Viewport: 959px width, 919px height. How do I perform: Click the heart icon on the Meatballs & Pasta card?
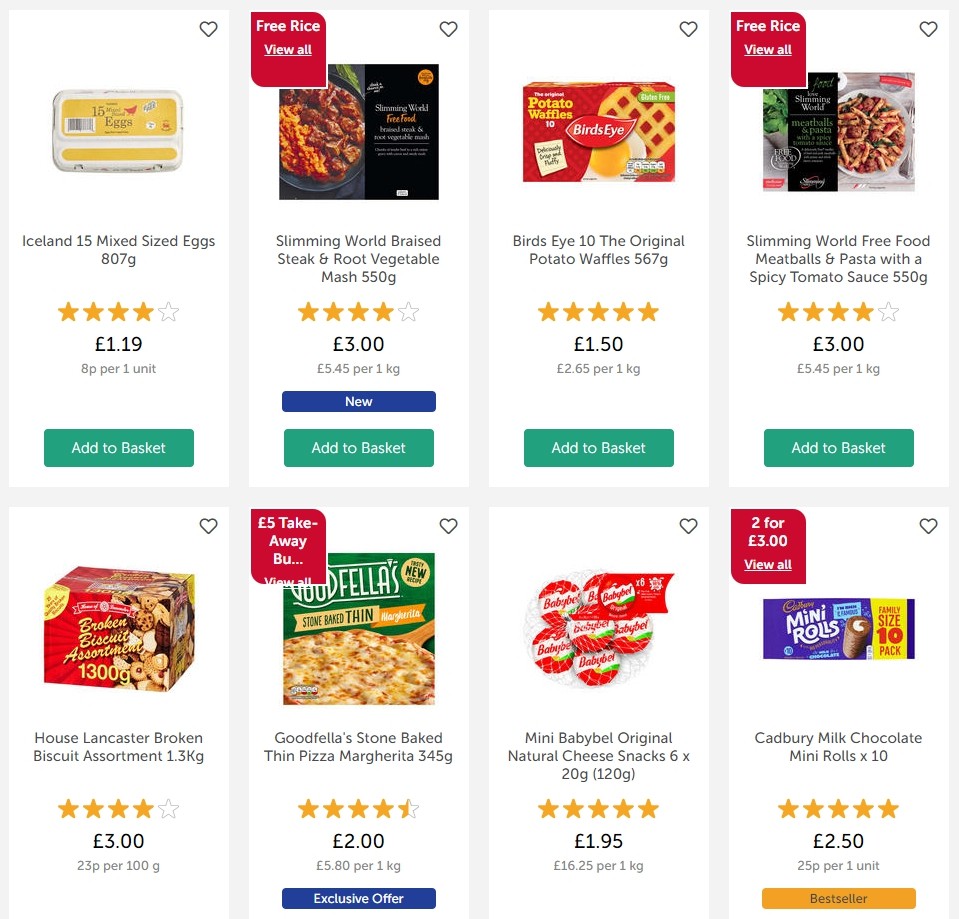(928, 29)
